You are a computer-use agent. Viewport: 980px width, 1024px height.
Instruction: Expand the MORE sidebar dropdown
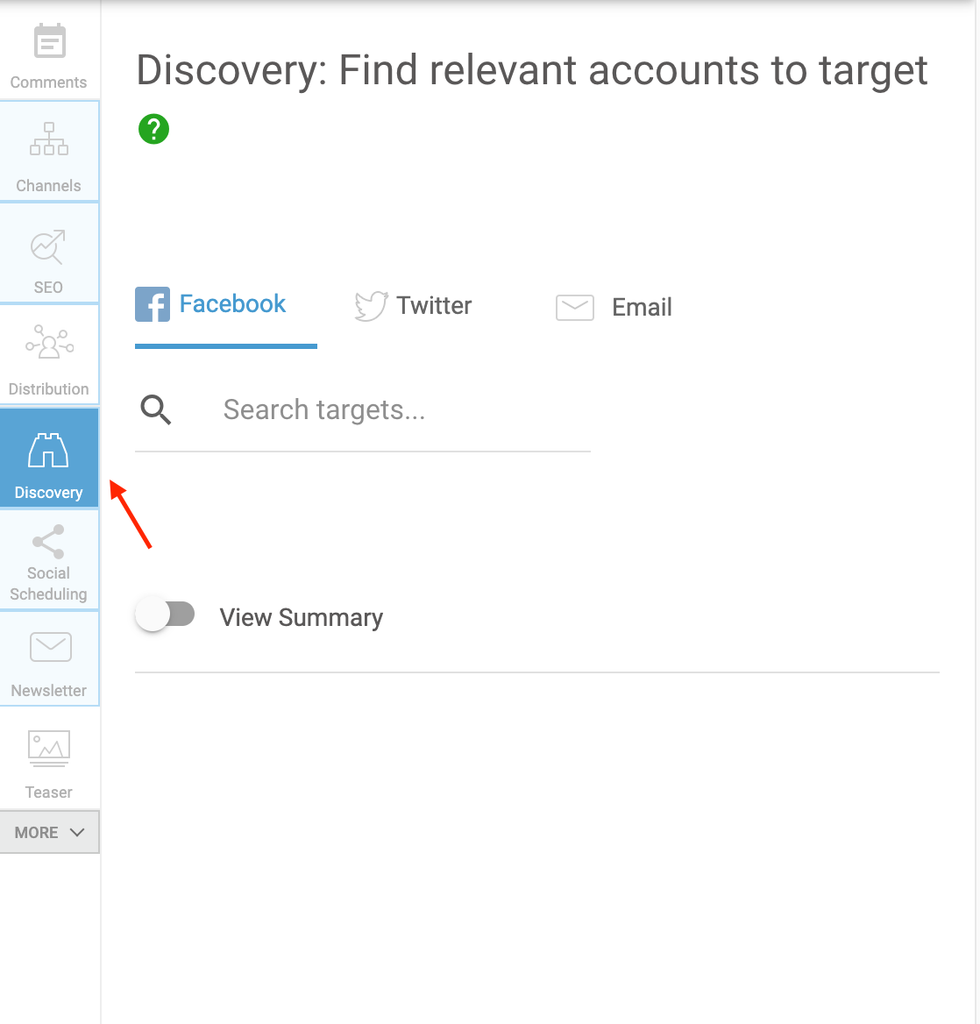coord(50,832)
